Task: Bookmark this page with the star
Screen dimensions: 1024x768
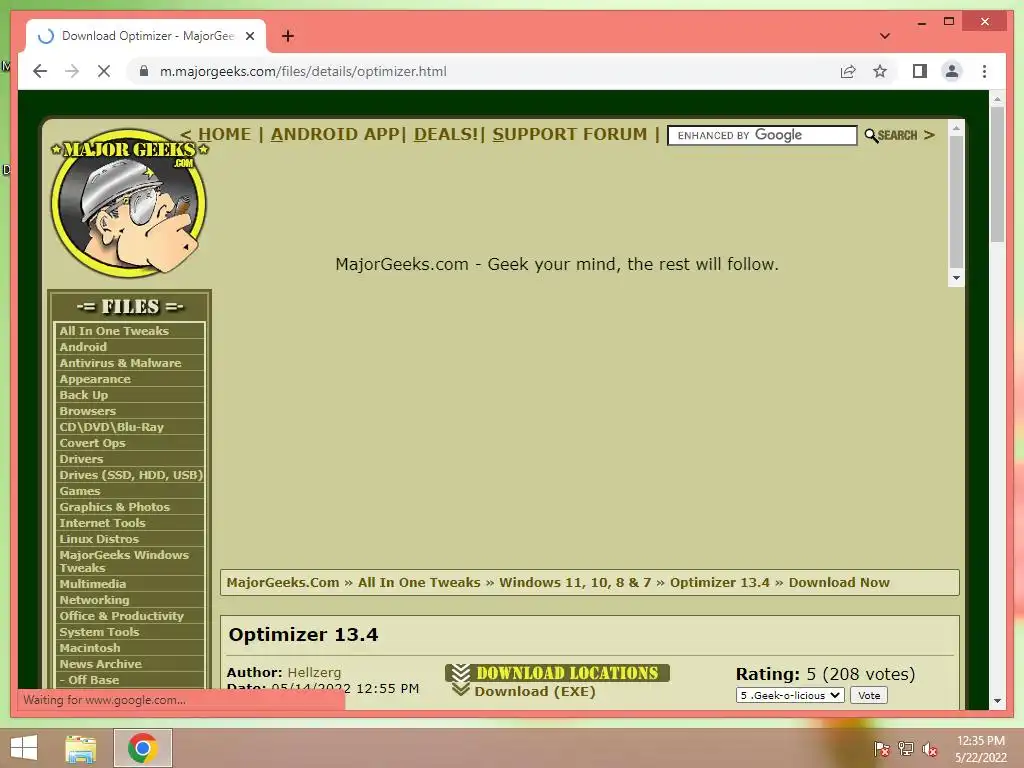Action: (880, 71)
